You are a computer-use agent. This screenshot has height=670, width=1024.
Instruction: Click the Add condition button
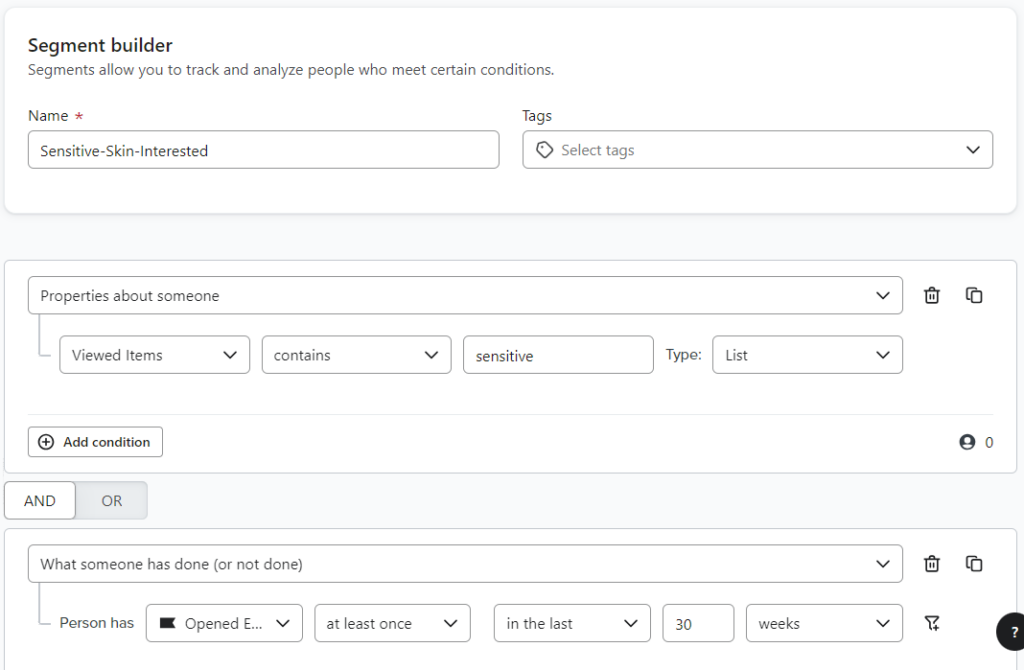click(95, 441)
